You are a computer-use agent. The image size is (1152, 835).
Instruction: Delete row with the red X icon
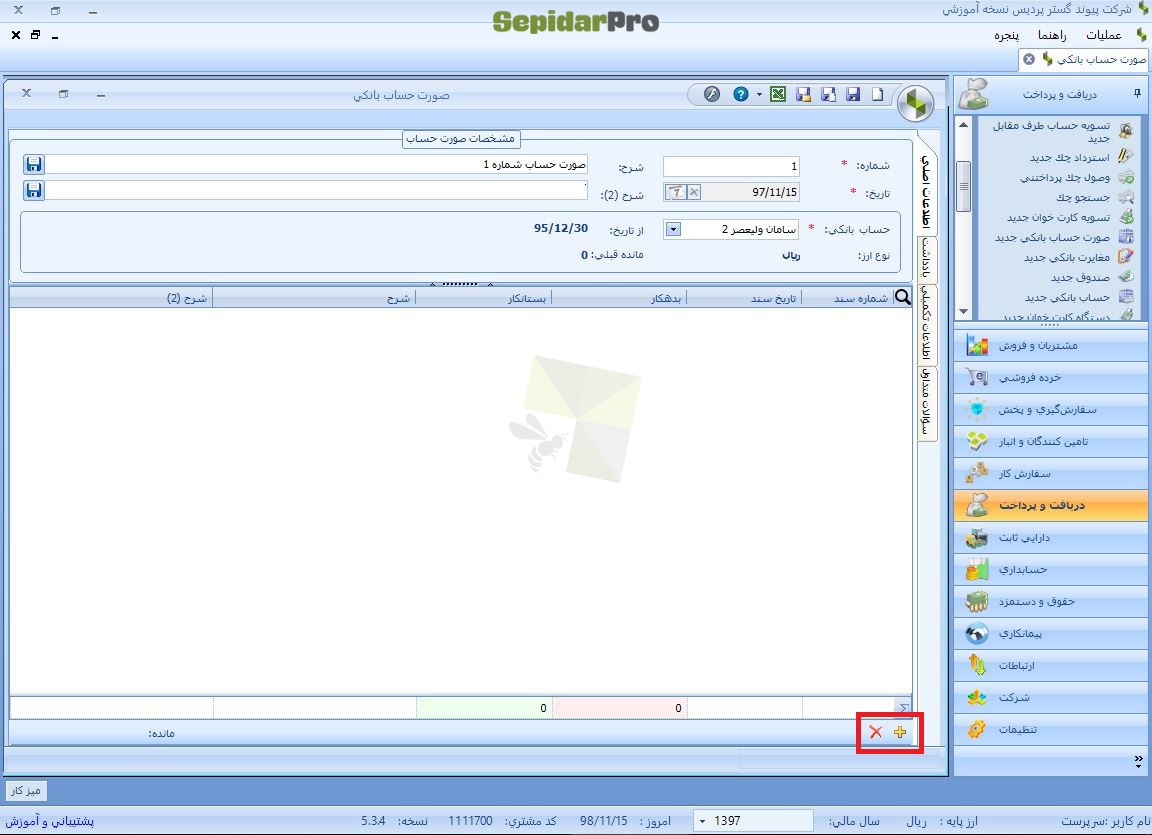[875, 732]
